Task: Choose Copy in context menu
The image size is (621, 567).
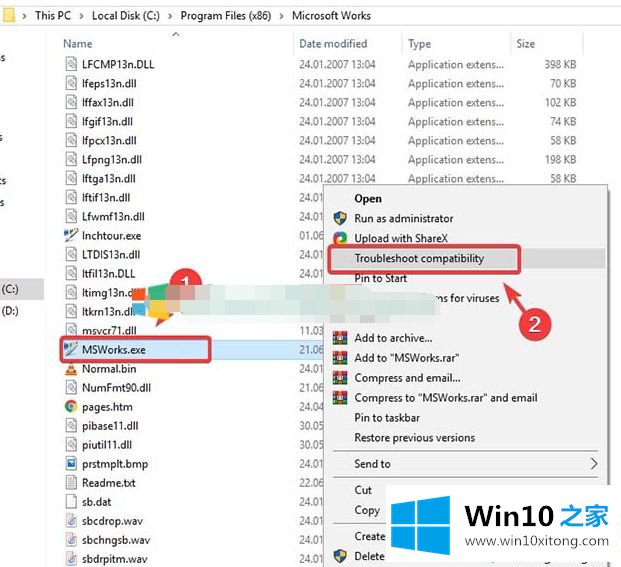Action: click(367, 510)
